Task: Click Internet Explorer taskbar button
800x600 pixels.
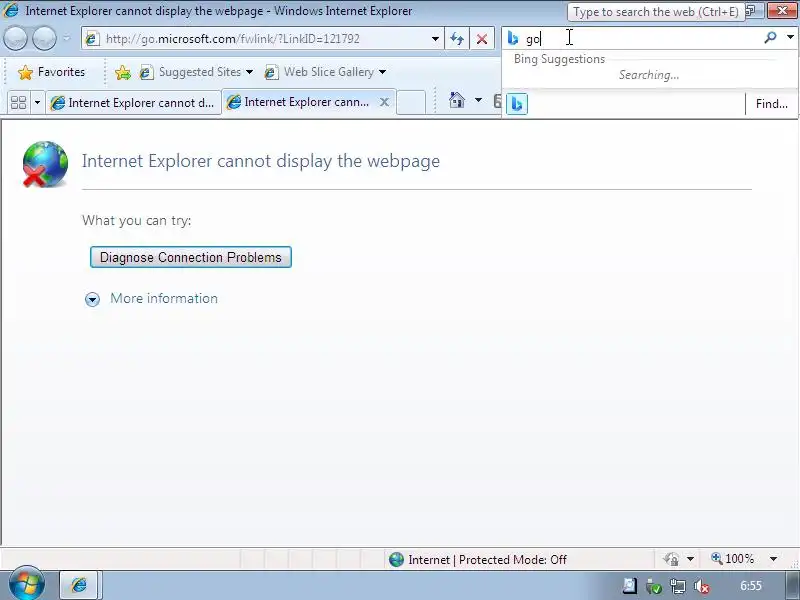Action: tap(80, 585)
